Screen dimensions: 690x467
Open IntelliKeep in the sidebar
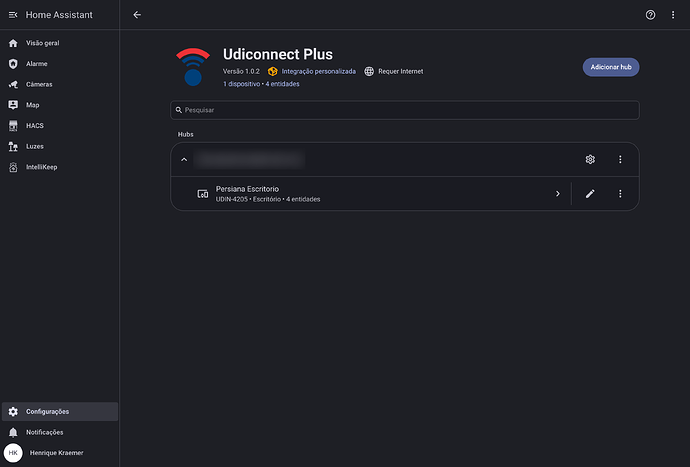point(59,167)
